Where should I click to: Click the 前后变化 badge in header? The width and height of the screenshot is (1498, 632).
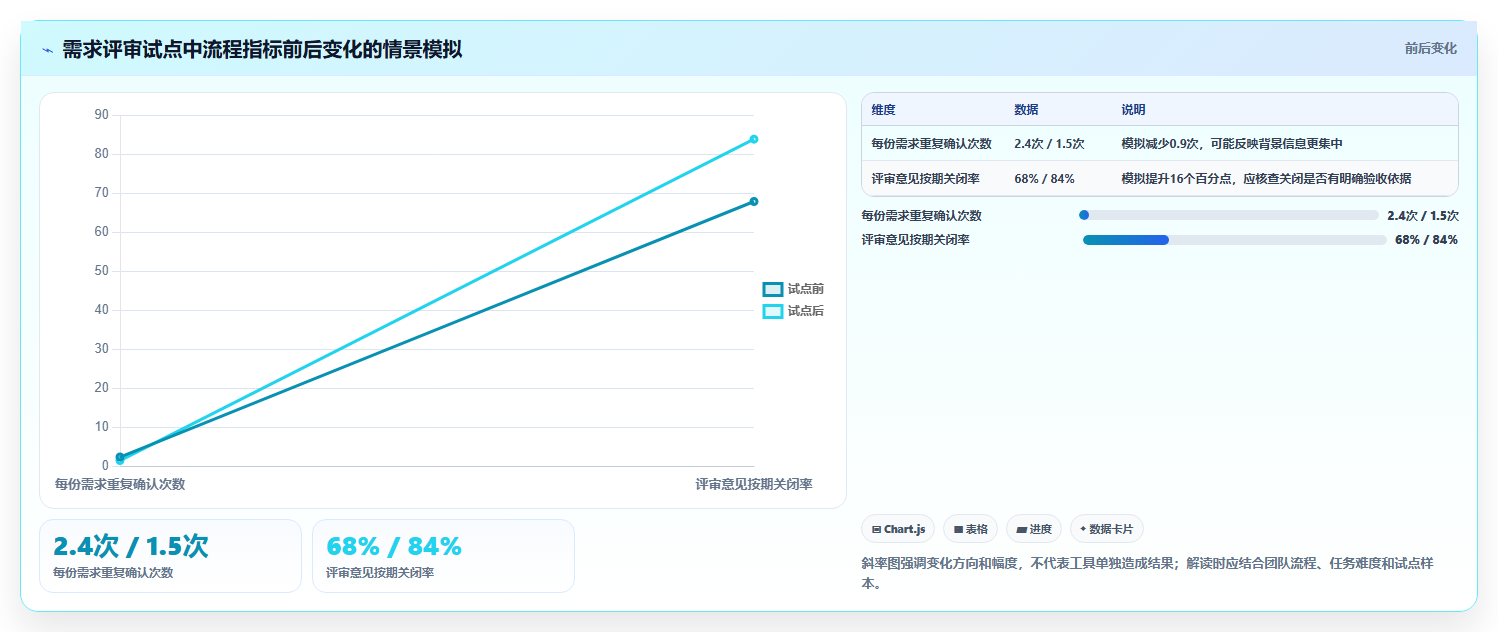tap(1430, 48)
